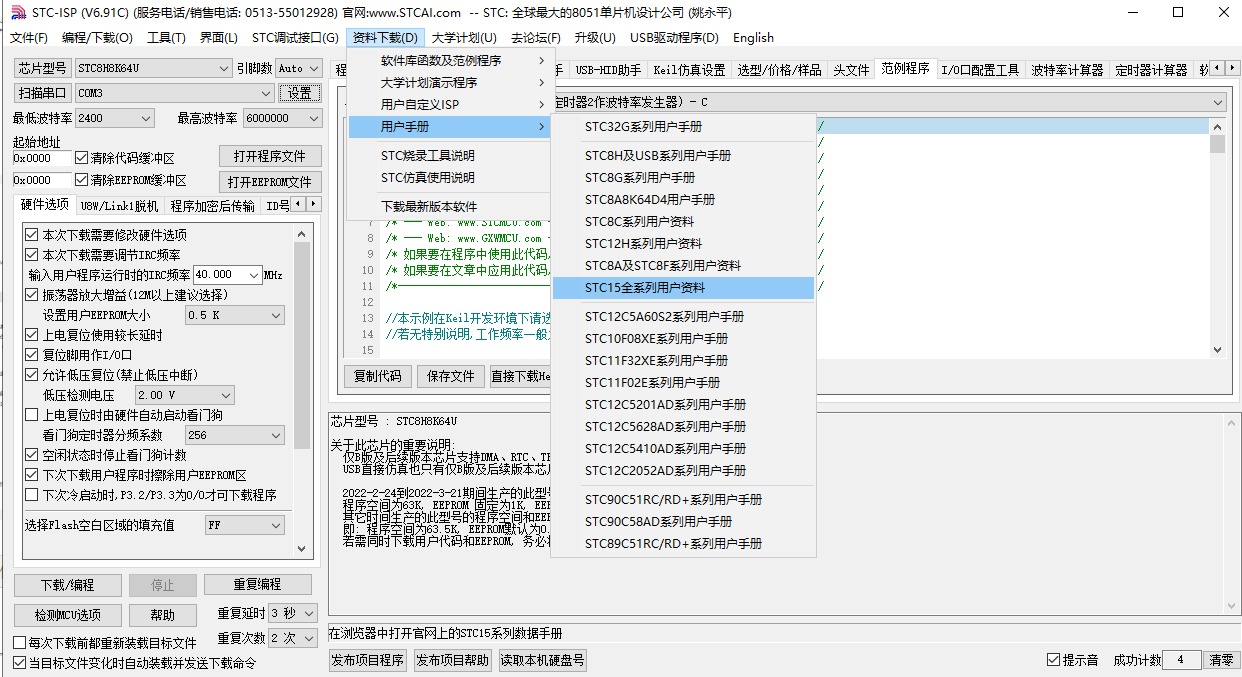Expand the COM3 serial port dropdown
This screenshot has height=677, width=1242.
click(x=174, y=93)
